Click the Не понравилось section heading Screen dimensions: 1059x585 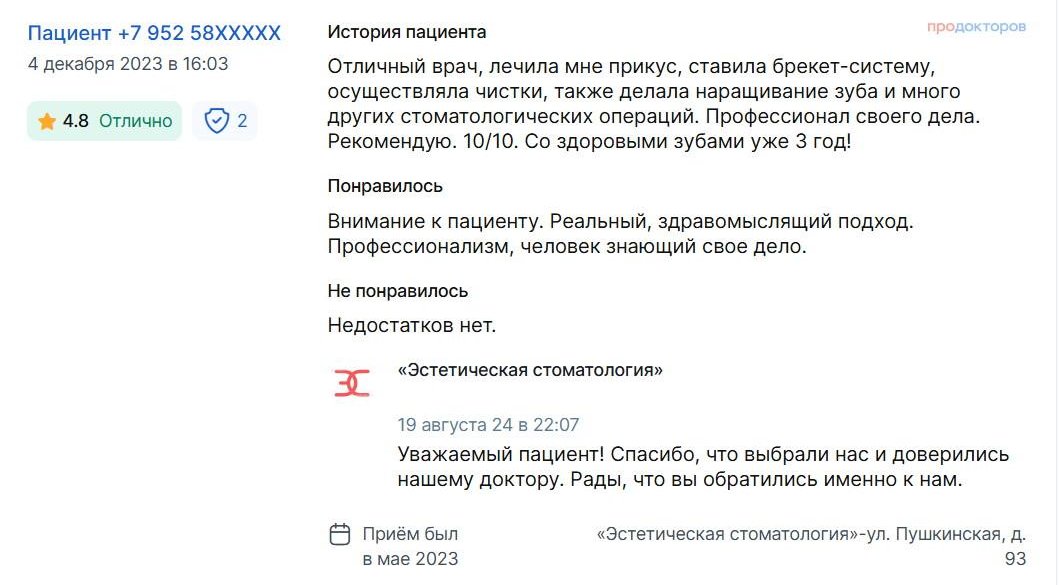point(398,291)
